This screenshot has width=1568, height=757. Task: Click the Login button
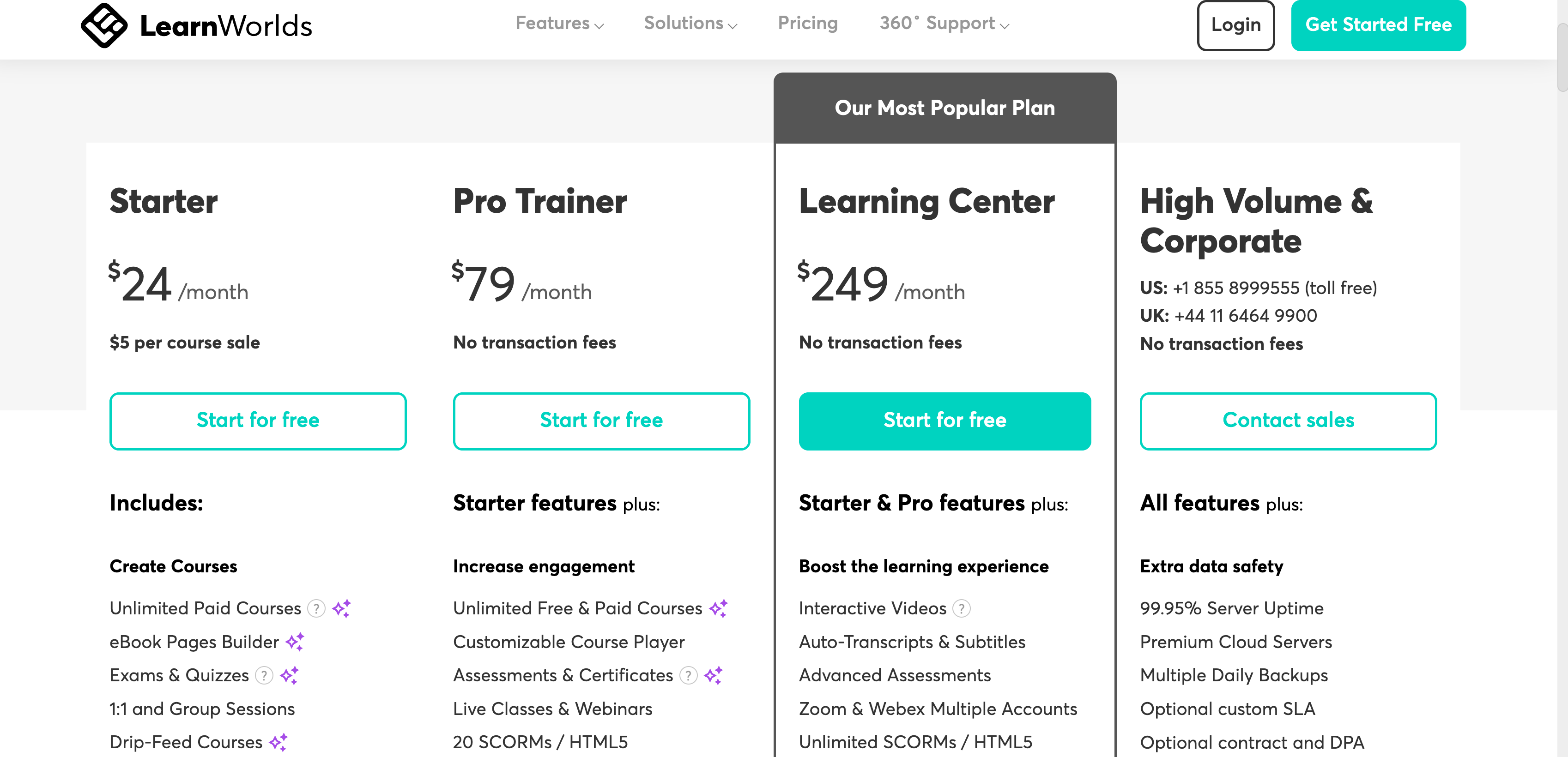pyautogui.click(x=1235, y=25)
